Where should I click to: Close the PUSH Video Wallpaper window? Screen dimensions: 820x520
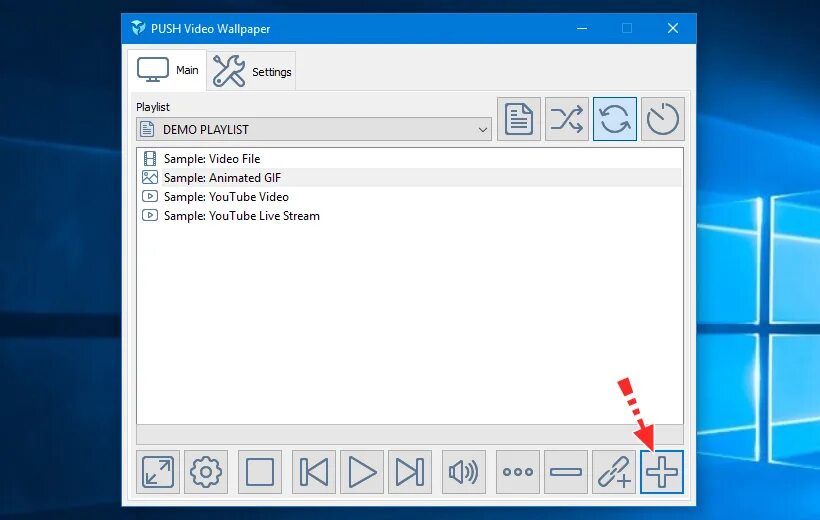click(673, 28)
